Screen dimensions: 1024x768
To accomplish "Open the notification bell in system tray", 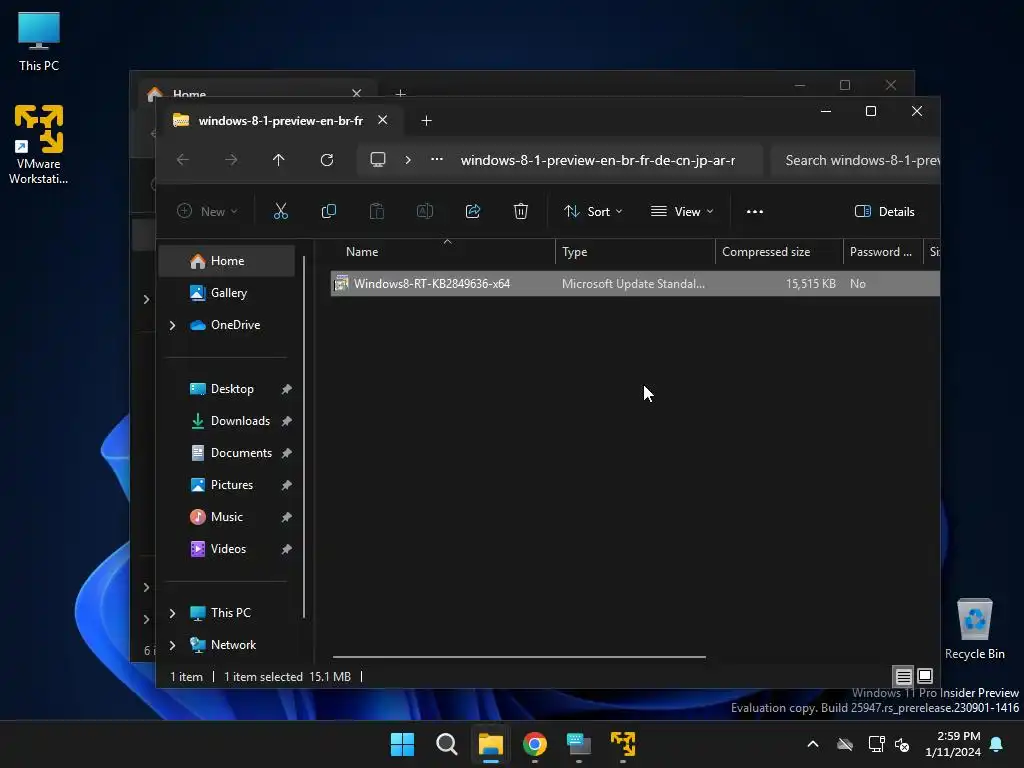I will (997, 744).
